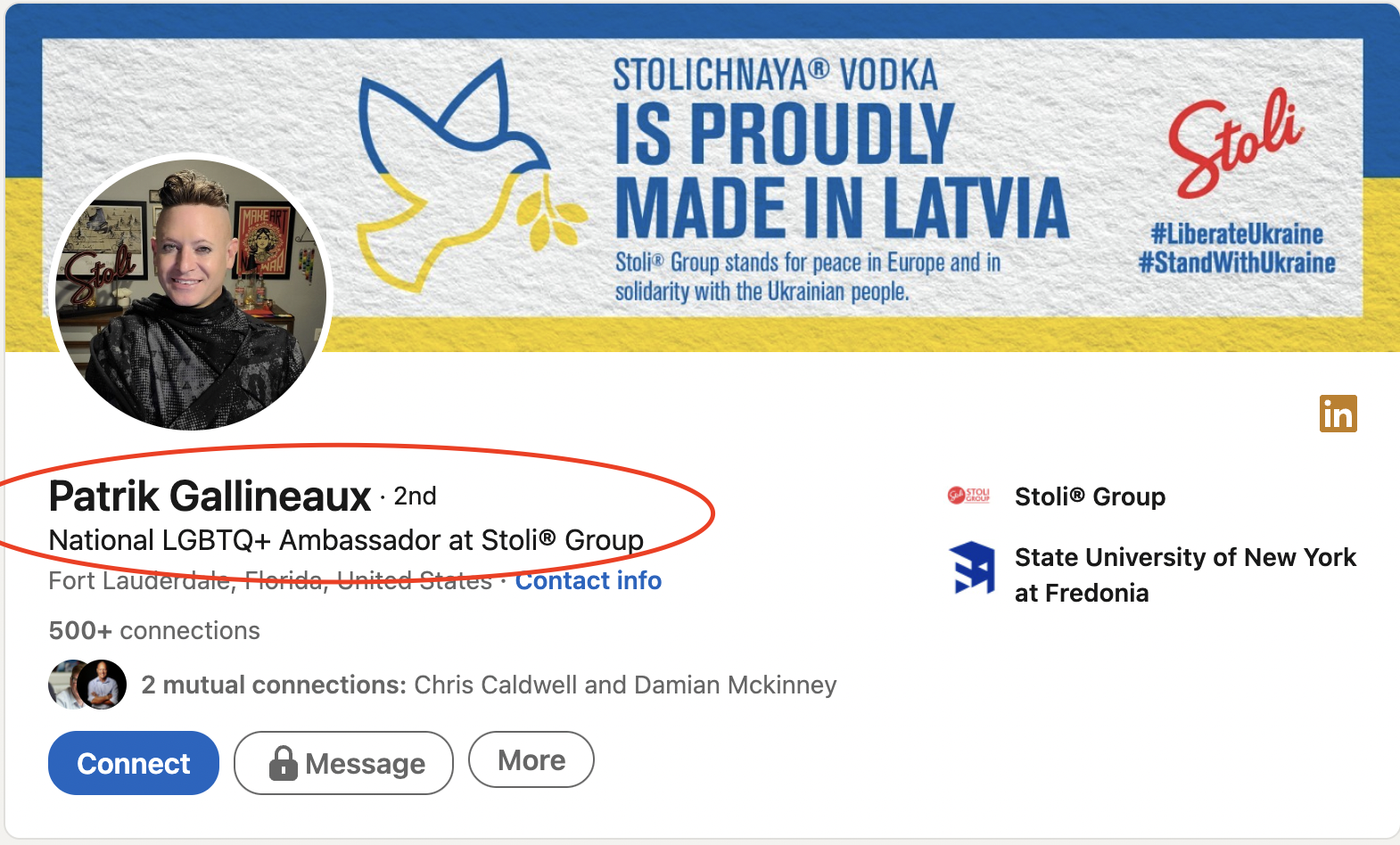This screenshot has height=845, width=1400.
Task: Open the Stoli® Group company link
Action: click(x=1090, y=496)
